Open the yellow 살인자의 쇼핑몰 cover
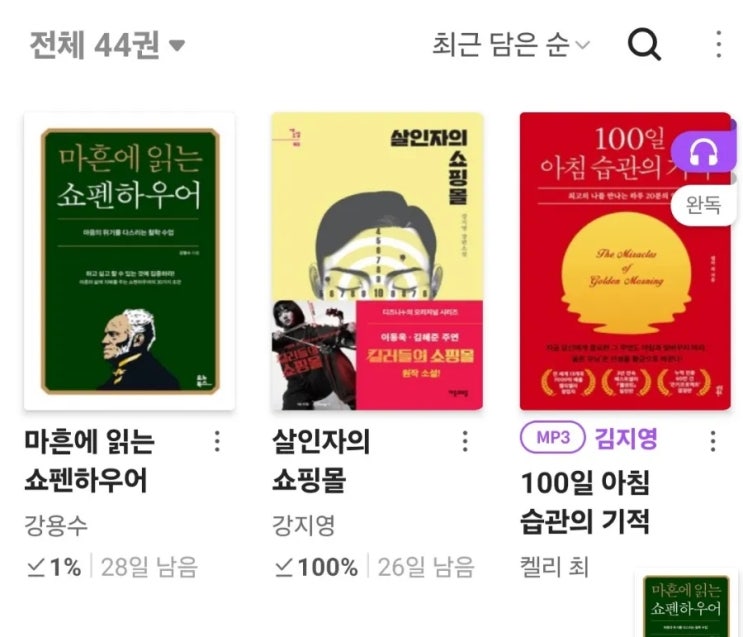The width and height of the screenshot is (743, 637). point(377,261)
